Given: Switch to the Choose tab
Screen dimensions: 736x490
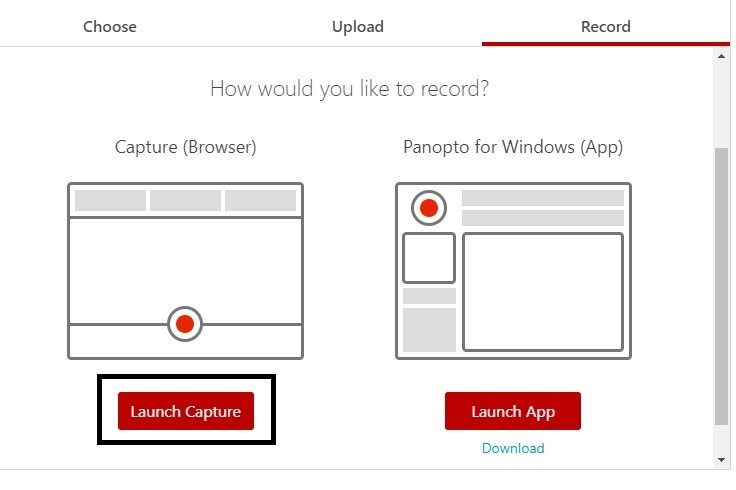Looking at the screenshot, I should point(110,26).
